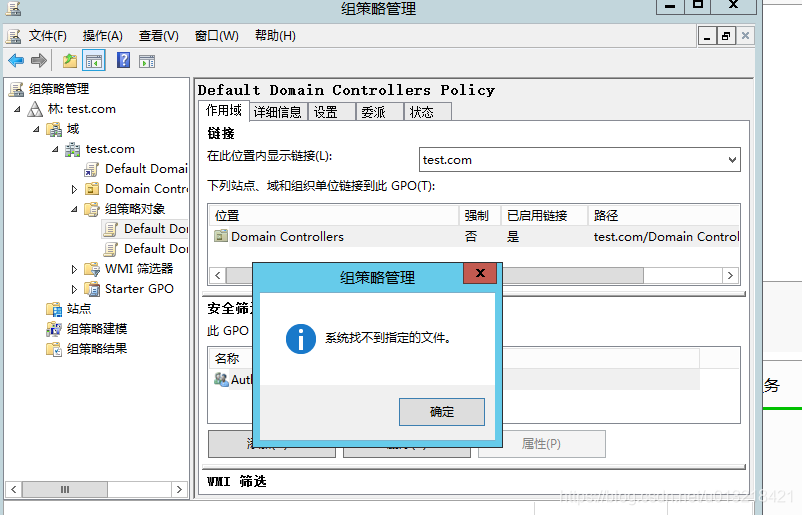Viewport: 802px width, 515px height.
Task: Click the links table scrollbar left arrow
Action: (x=218, y=276)
